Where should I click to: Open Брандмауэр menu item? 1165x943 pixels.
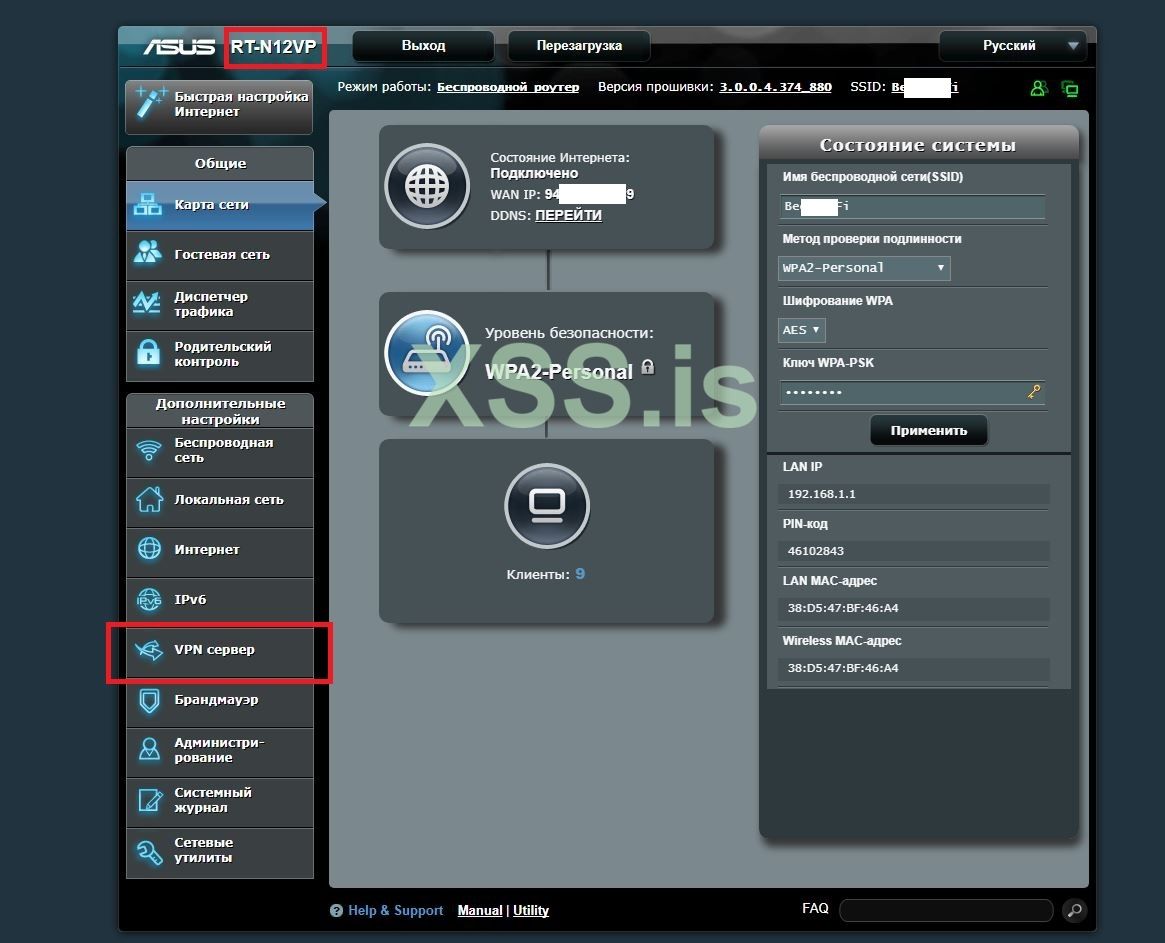pyautogui.click(x=221, y=700)
